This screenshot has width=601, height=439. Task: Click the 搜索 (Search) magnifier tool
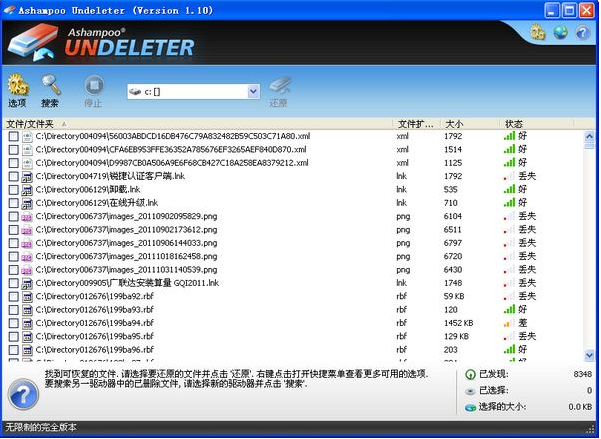click(x=50, y=90)
